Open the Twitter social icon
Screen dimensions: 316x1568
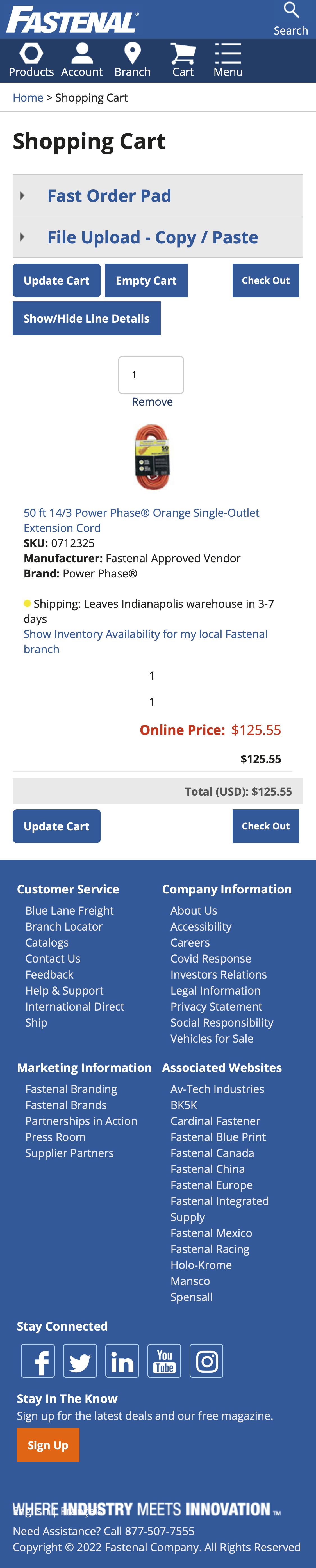(80, 1361)
